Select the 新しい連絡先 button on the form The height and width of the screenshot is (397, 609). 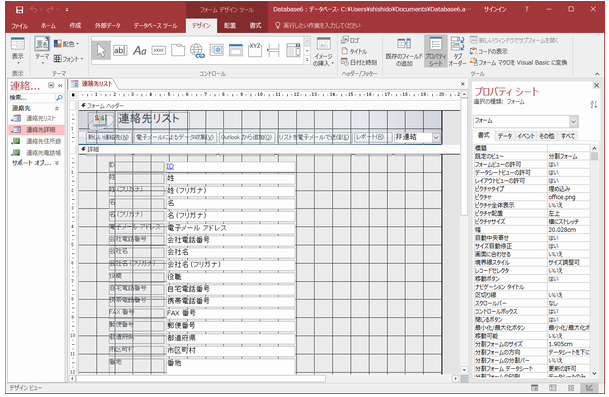(x=108, y=138)
